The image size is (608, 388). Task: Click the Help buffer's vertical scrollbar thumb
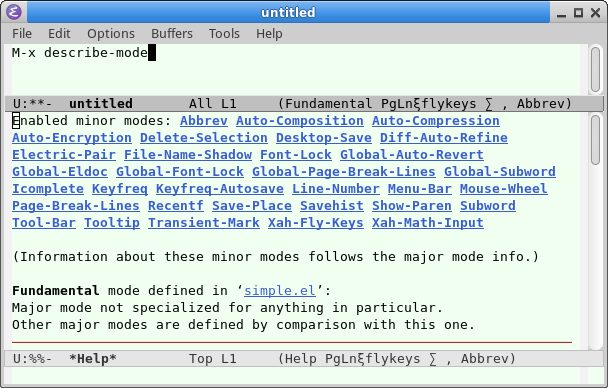point(596,140)
